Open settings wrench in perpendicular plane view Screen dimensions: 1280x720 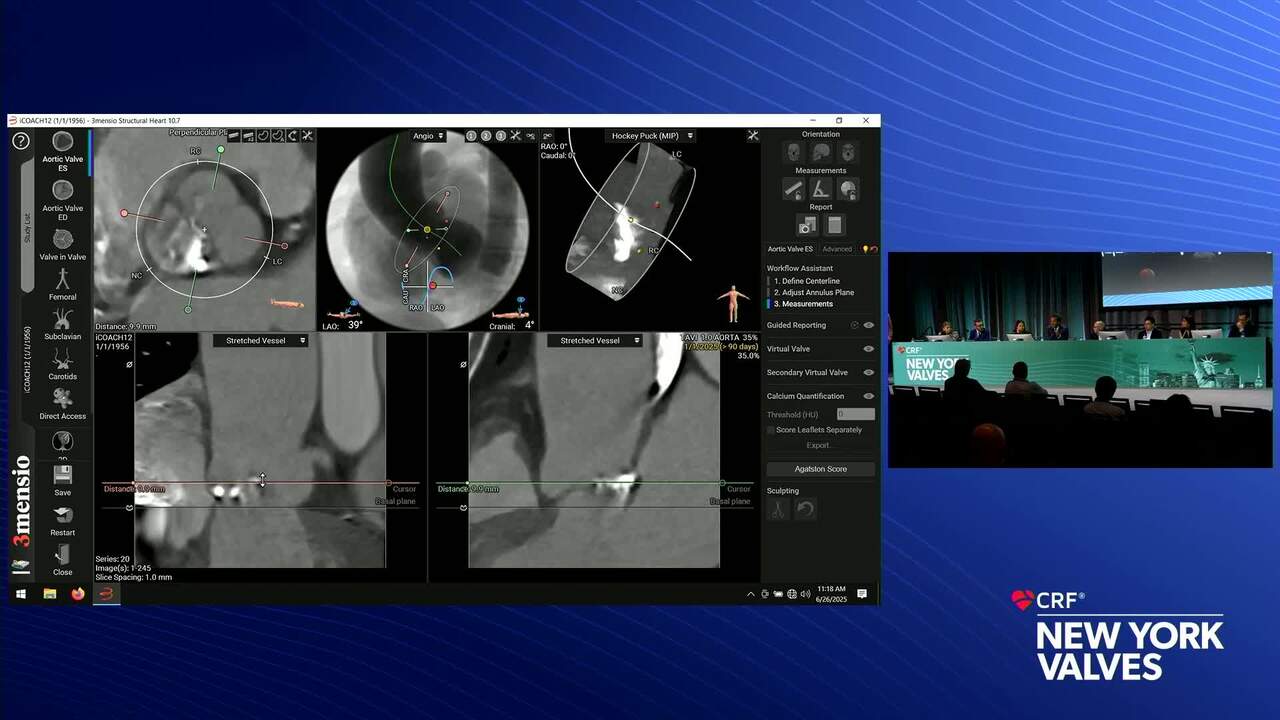click(x=307, y=136)
